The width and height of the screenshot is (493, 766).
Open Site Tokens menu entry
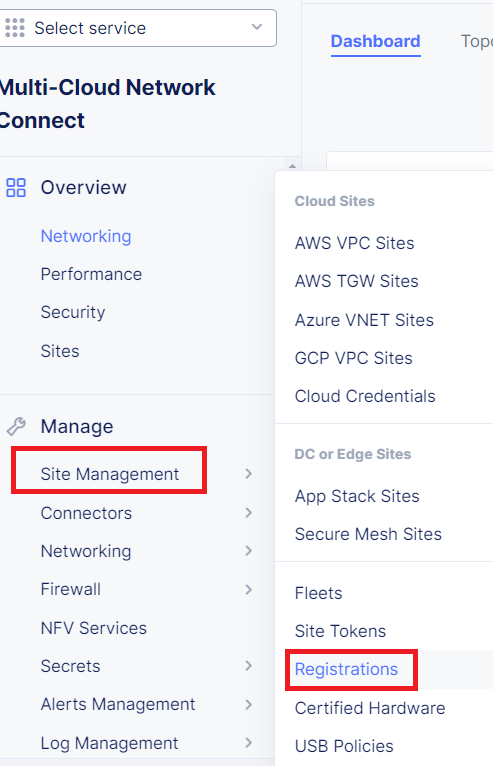(x=341, y=631)
